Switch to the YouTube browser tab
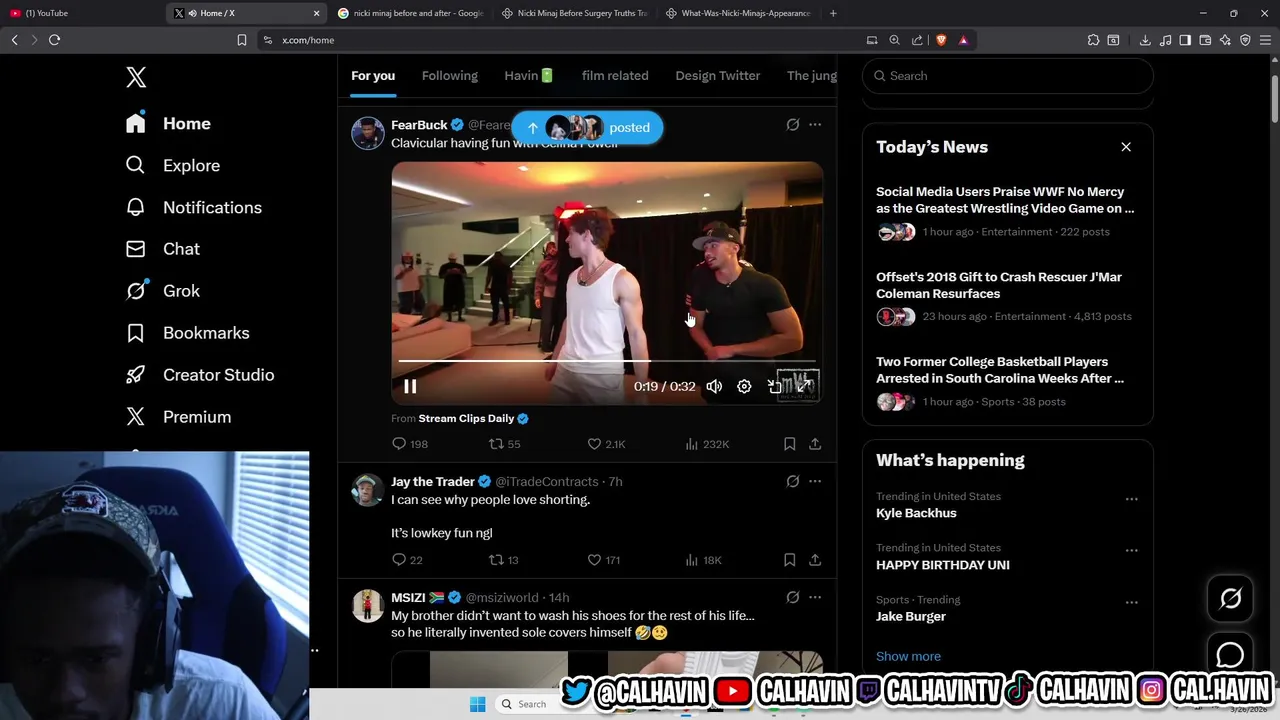This screenshot has width=1280, height=720. [x=80, y=13]
